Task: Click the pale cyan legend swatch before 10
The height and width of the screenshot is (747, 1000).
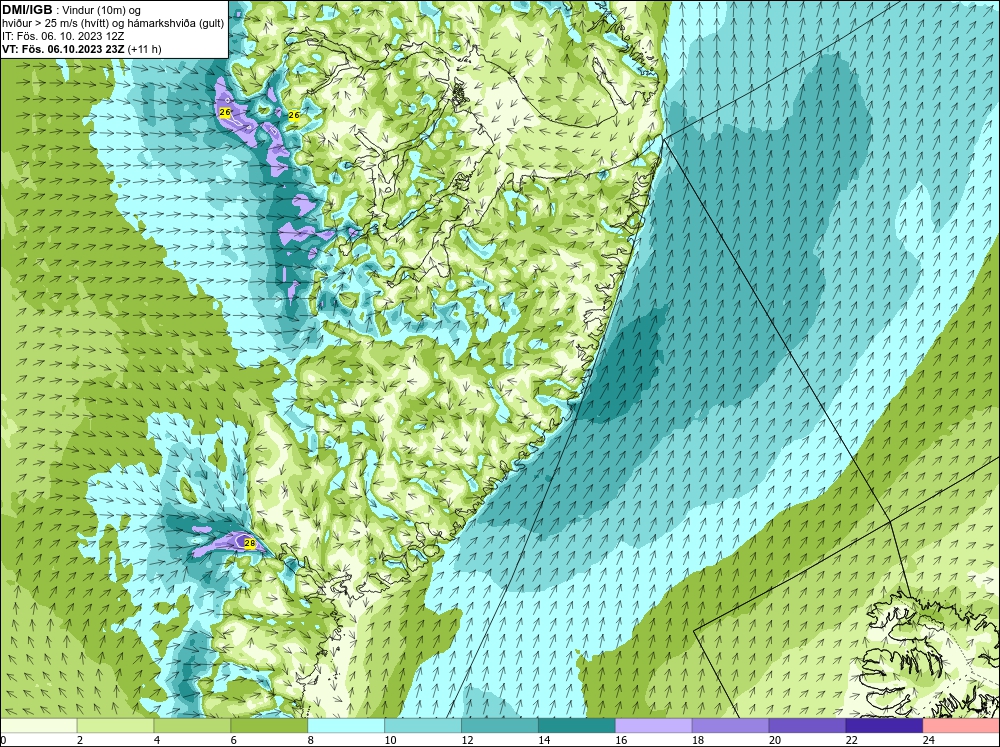Action: tap(346, 726)
